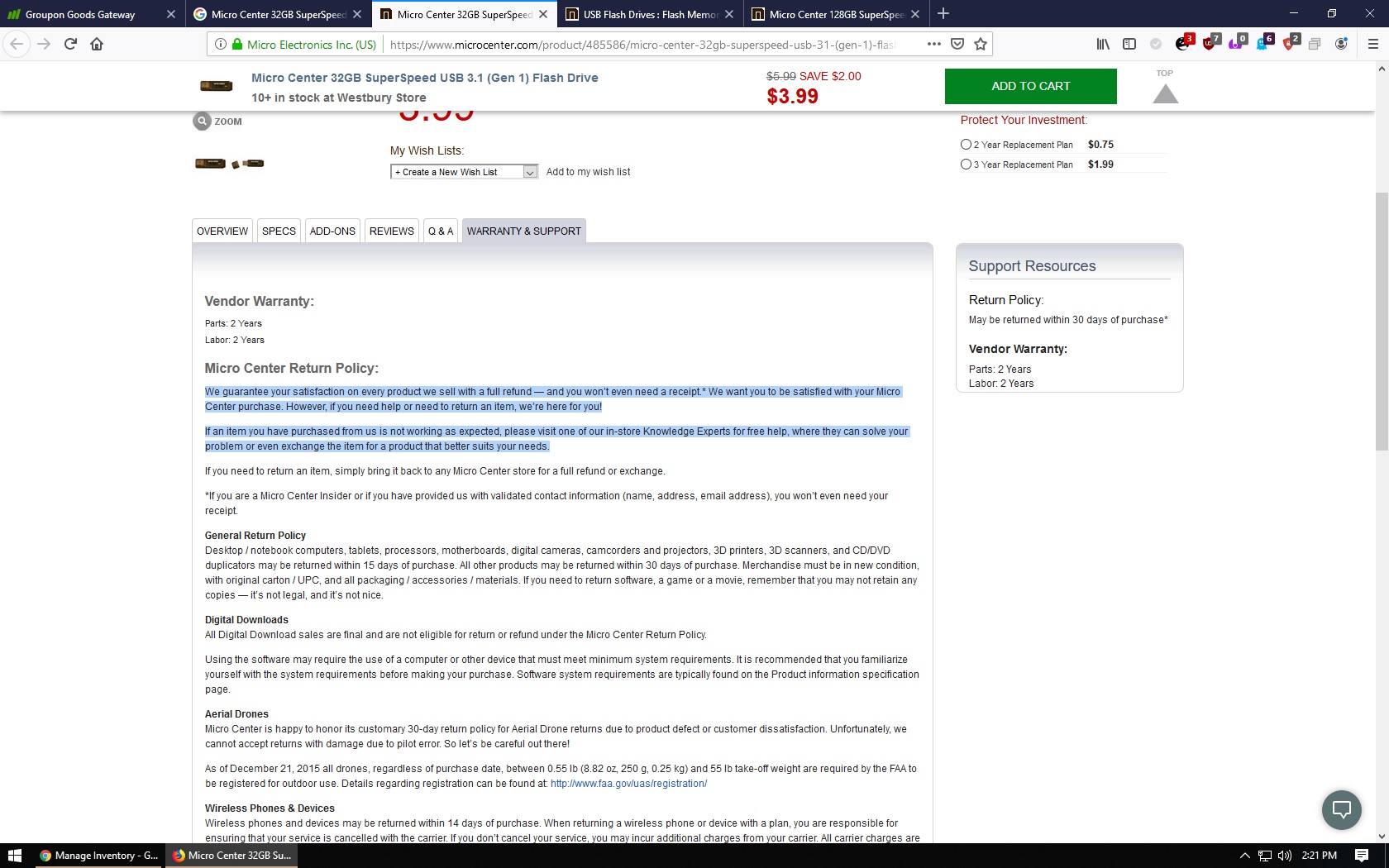The width and height of the screenshot is (1389, 868).
Task: Jump to the top with the arrow icon
Action: [1165, 94]
